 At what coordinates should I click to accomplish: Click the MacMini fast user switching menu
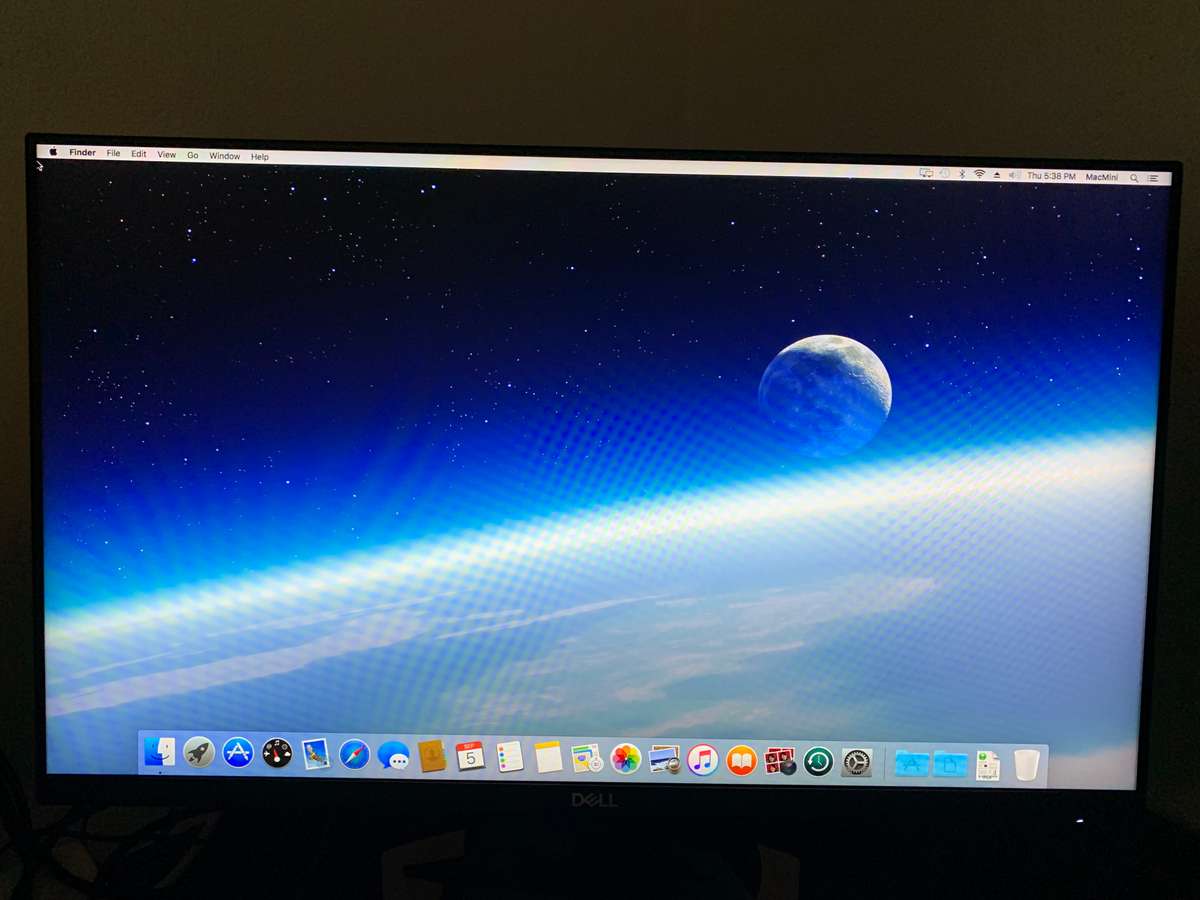(1101, 176)
